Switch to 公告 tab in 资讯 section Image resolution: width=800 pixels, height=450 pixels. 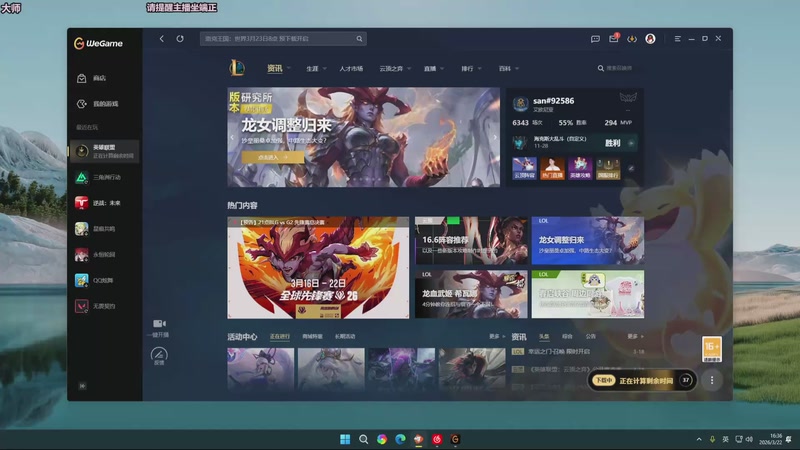click(x=590, y=336)
